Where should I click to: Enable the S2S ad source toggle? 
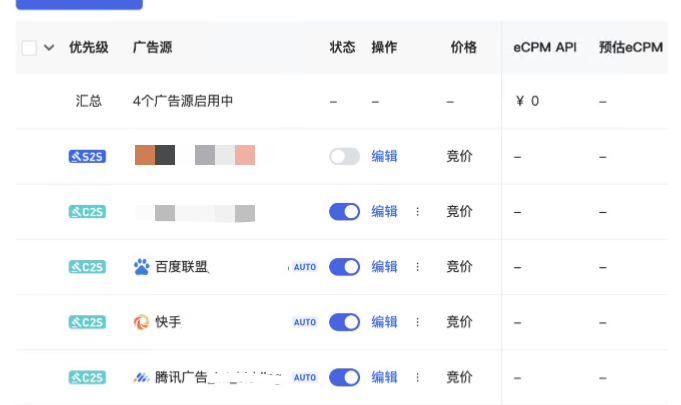coord(344,156)
